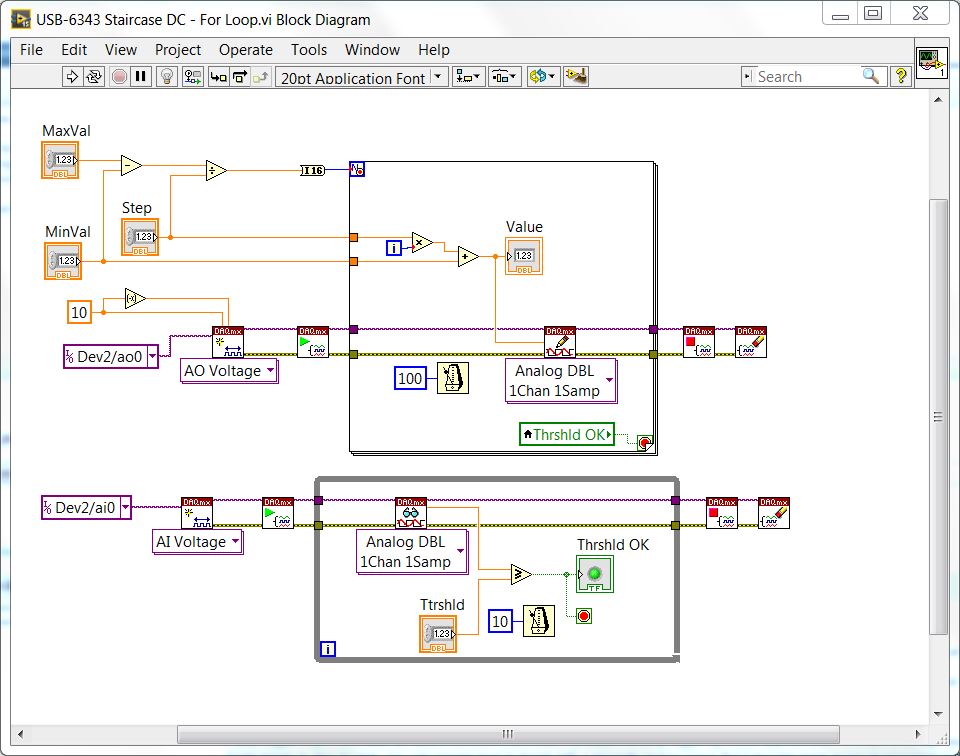Click the search magnifier icon
This screenshot has width=960, height=756.
coord(871,76)
